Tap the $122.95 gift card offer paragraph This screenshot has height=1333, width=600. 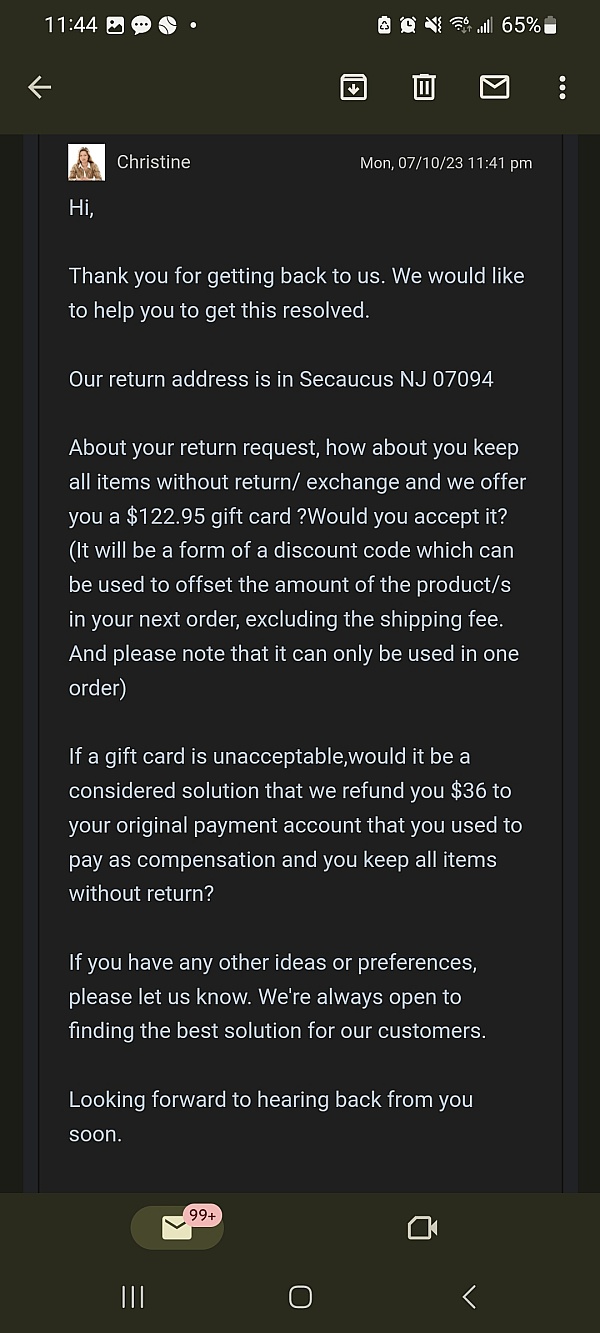pyautogui.click(x=297, y=568)
